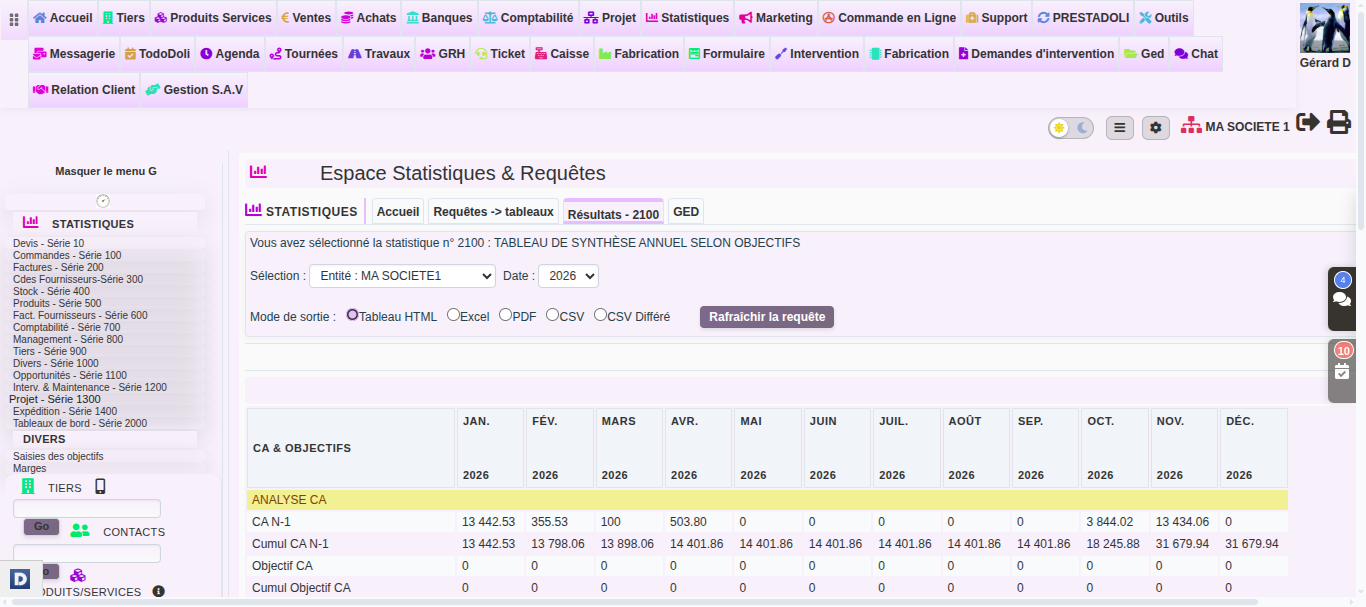Viewport: 1366px width, 607px height.
Task: Open the Marketing menu
Action: coord(776,18)
